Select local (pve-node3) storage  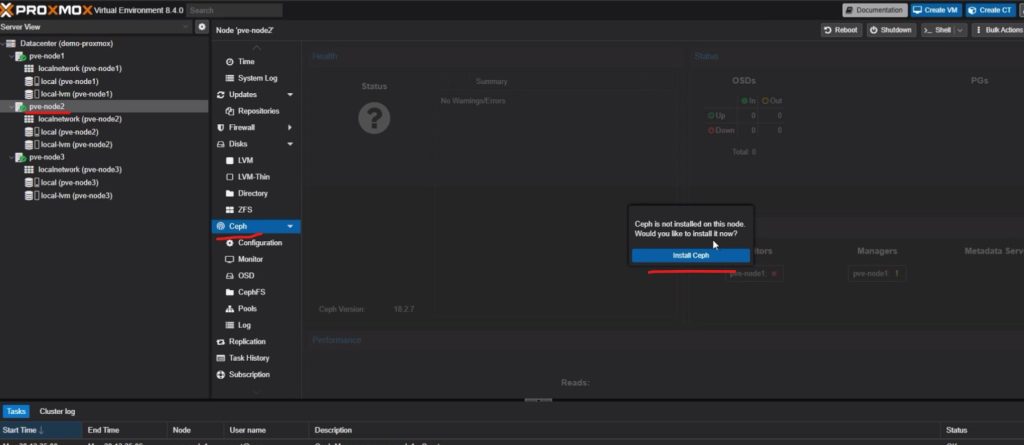click(69, 183)
